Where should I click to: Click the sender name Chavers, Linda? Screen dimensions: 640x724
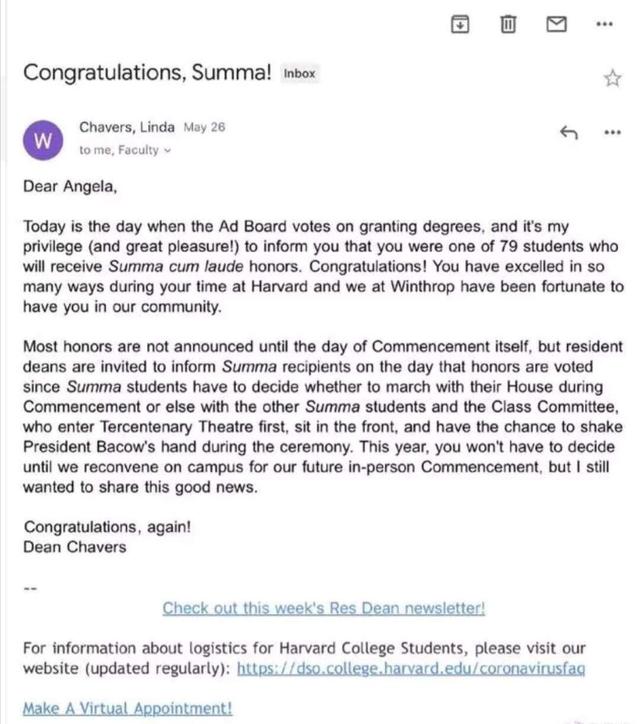coord(127,127)
